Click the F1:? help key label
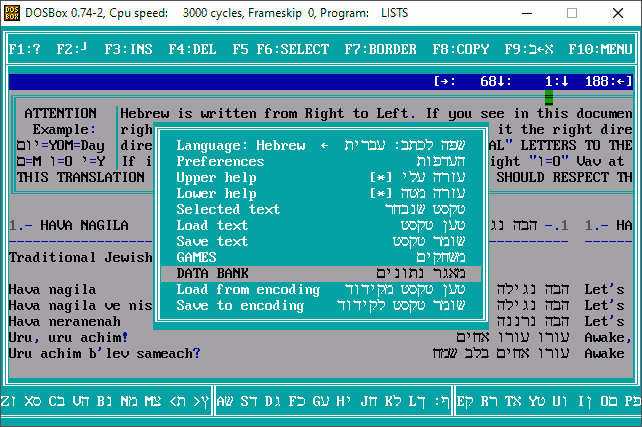Image resolution: width=642 pixels, height=427 pixels. (x=25, y=50)
